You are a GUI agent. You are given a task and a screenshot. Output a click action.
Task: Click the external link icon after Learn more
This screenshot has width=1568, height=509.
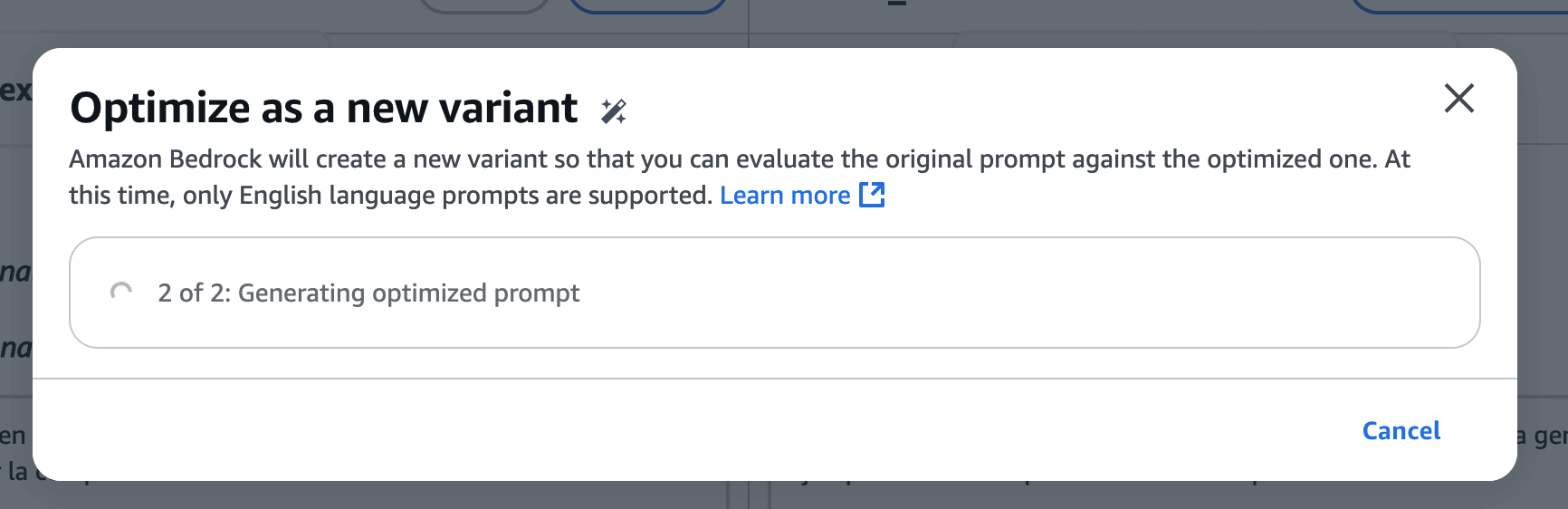tap(872, 194)
